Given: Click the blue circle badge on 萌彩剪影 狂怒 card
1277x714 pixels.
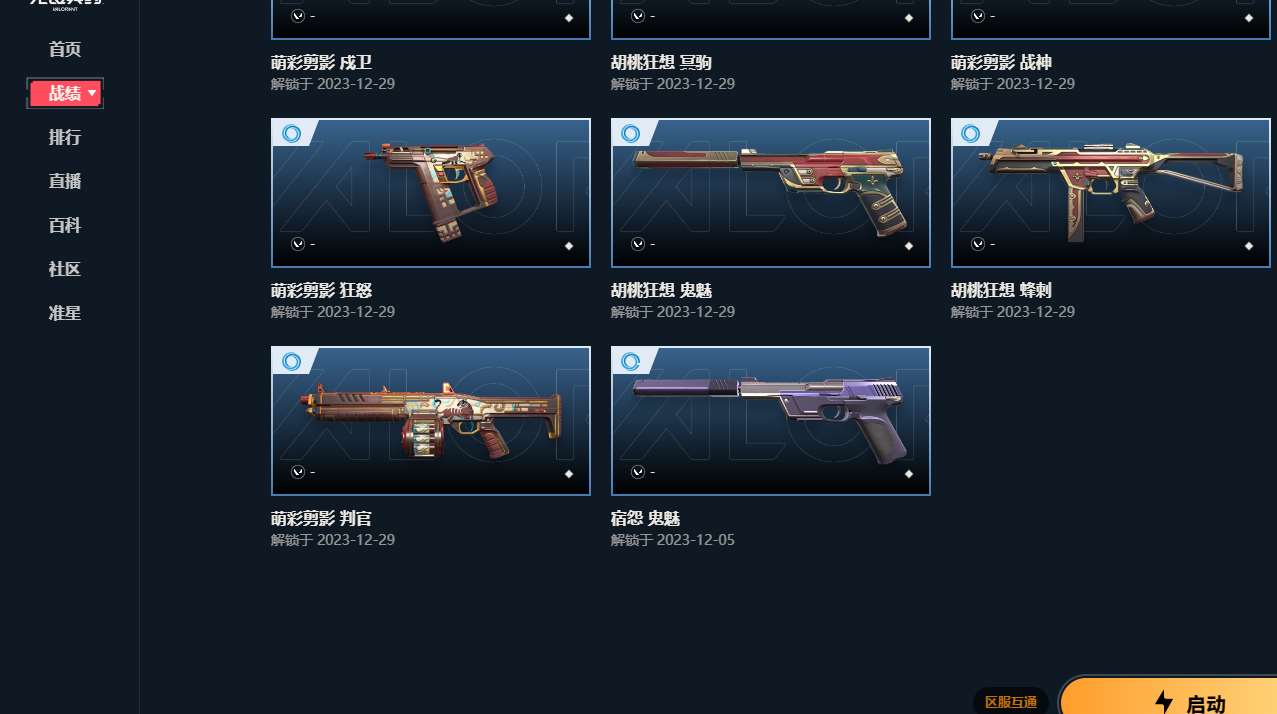Looking at the screenshot, I should pyautogui.click(x=291, y=133).
